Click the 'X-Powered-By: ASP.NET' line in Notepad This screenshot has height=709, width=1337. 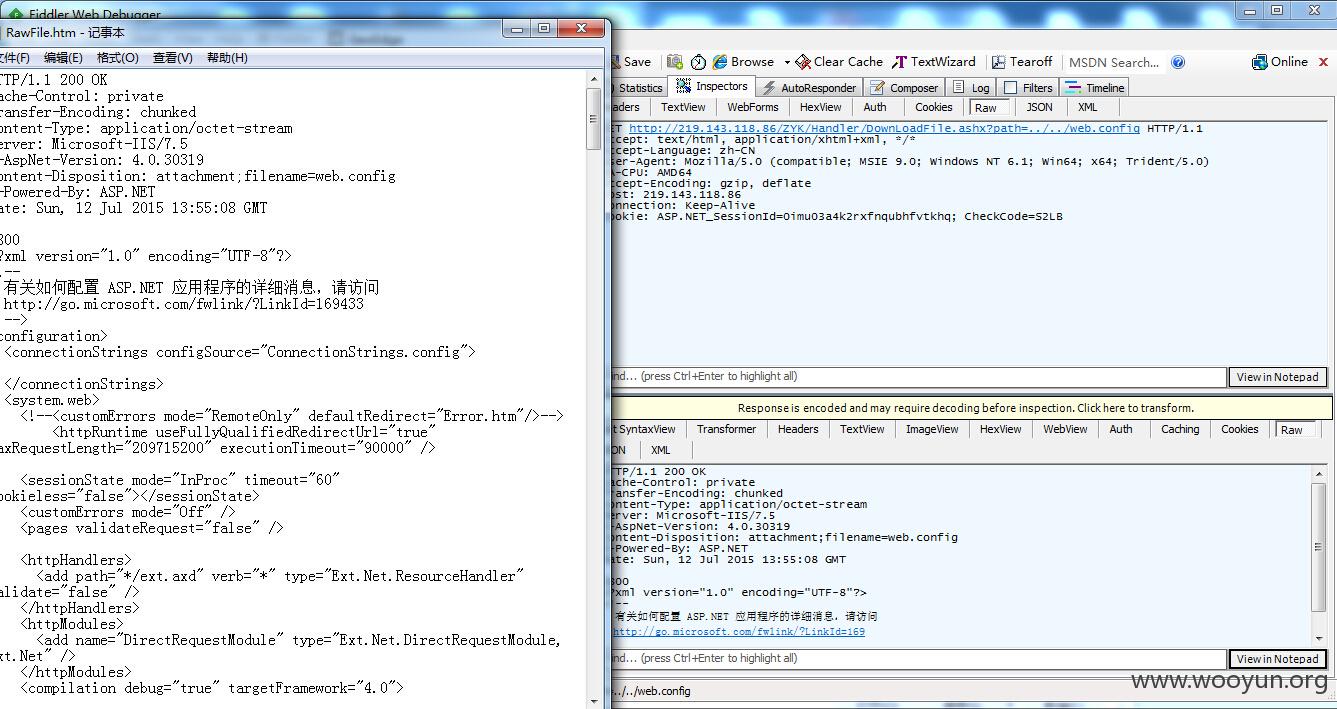click(78, 192)
